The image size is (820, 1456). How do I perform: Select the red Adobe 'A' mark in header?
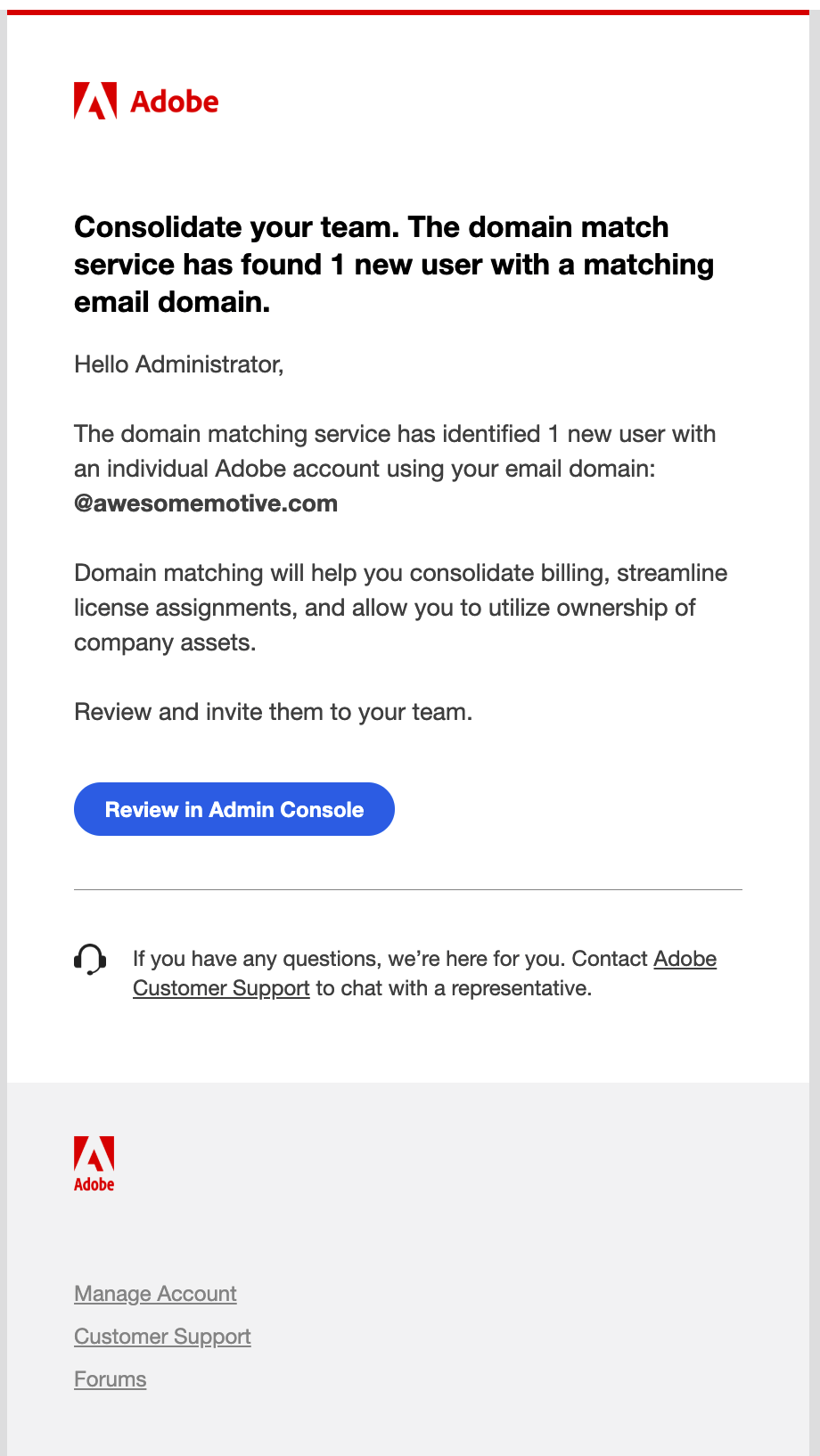coord(94,98)
